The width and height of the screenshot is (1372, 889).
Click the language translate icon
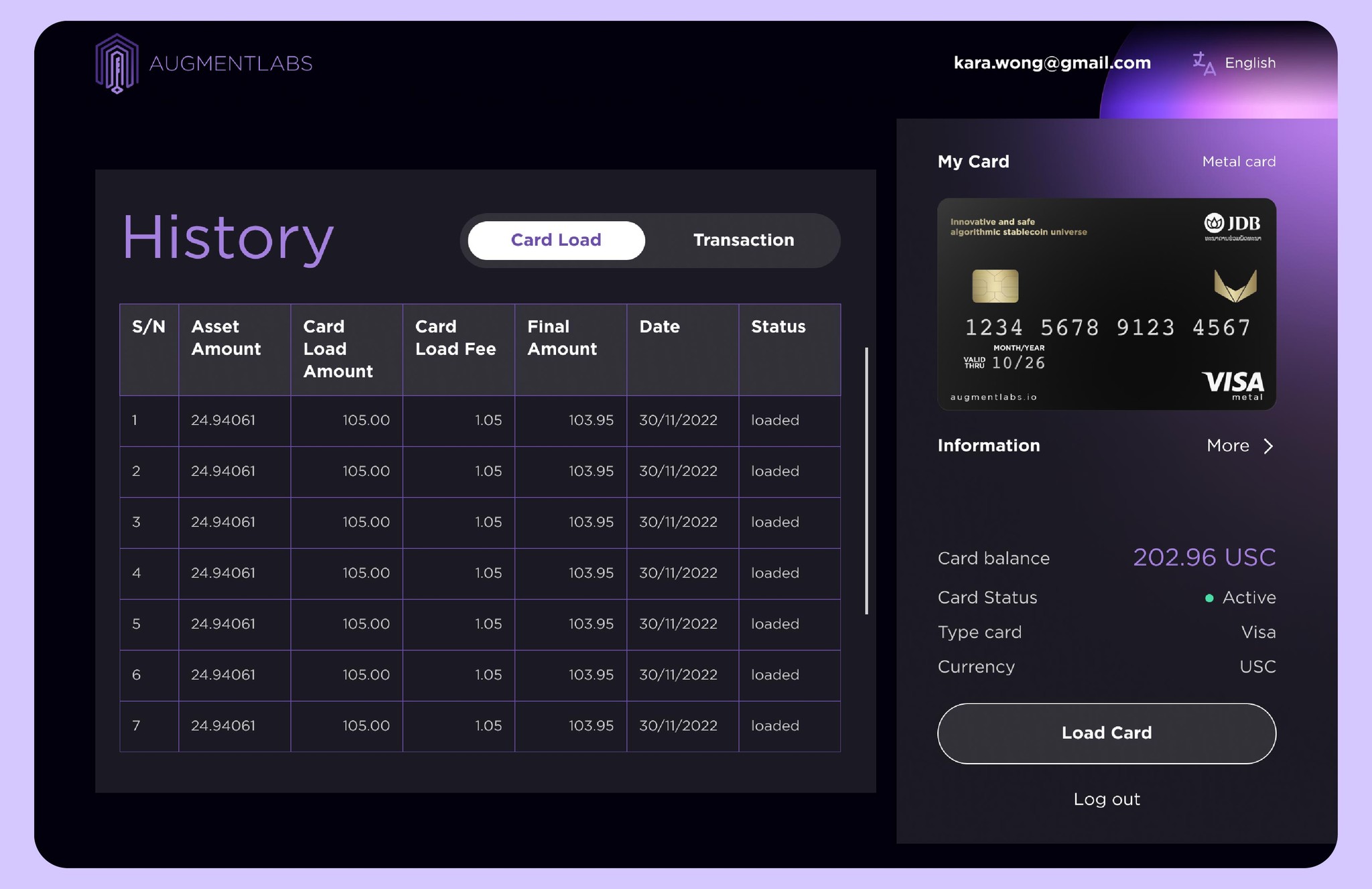[1203, 64]
